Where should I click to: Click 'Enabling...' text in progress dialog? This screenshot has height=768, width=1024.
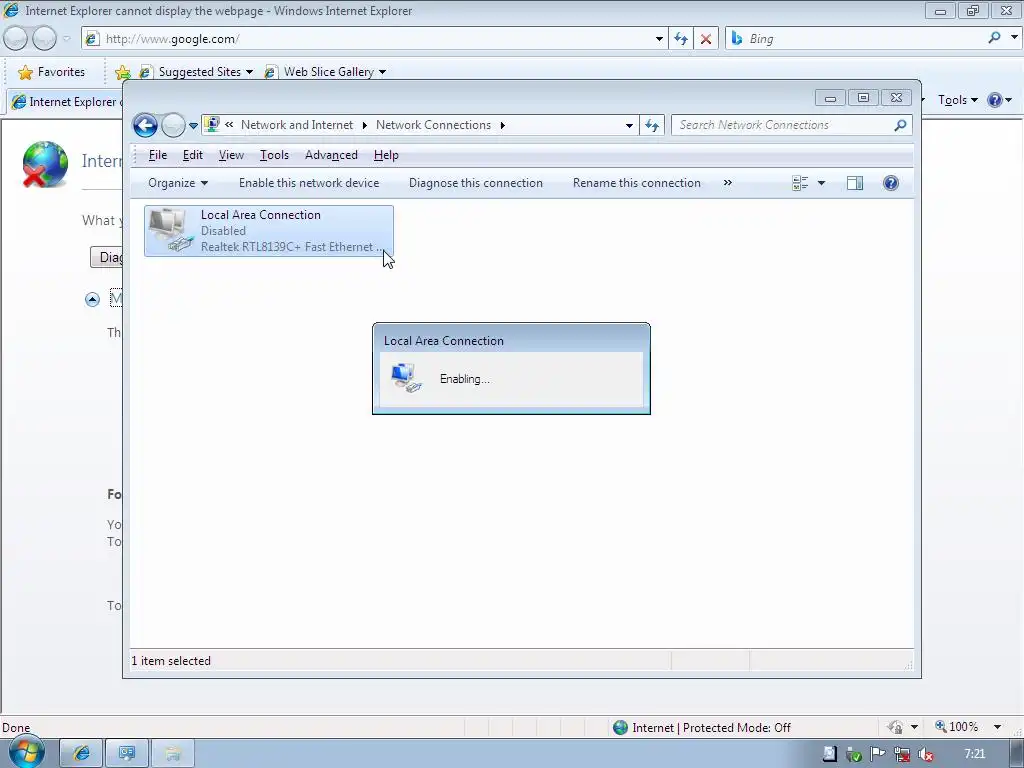[464, 379]
